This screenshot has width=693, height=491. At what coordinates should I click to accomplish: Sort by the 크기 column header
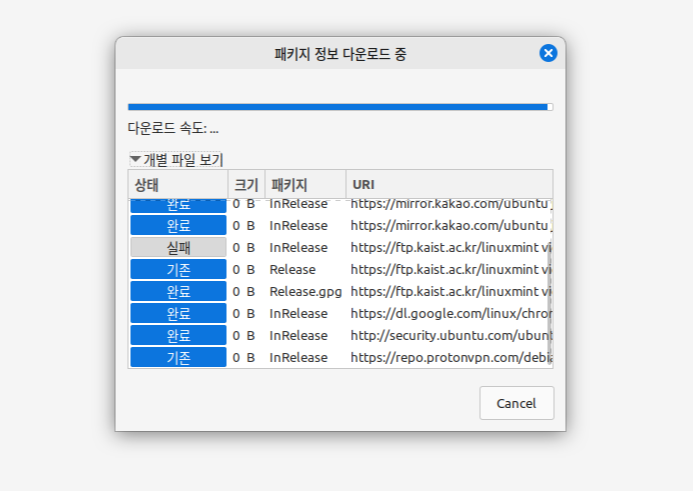[x=247, y=185]
